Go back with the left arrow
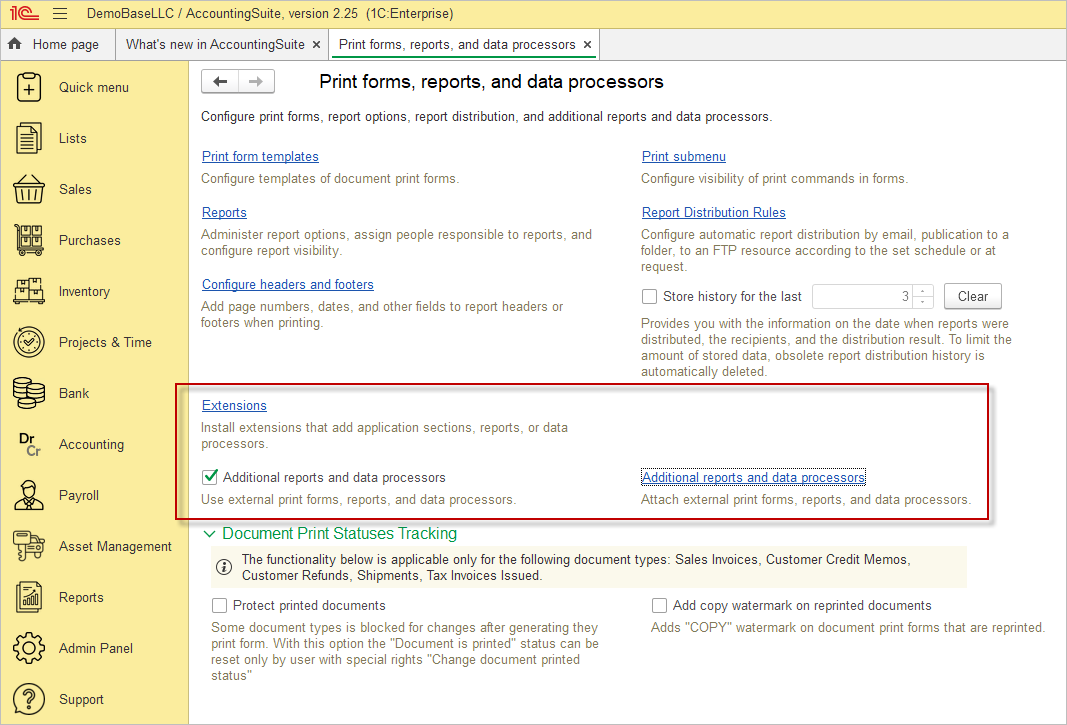The image size is (1067, 725). 220,82
